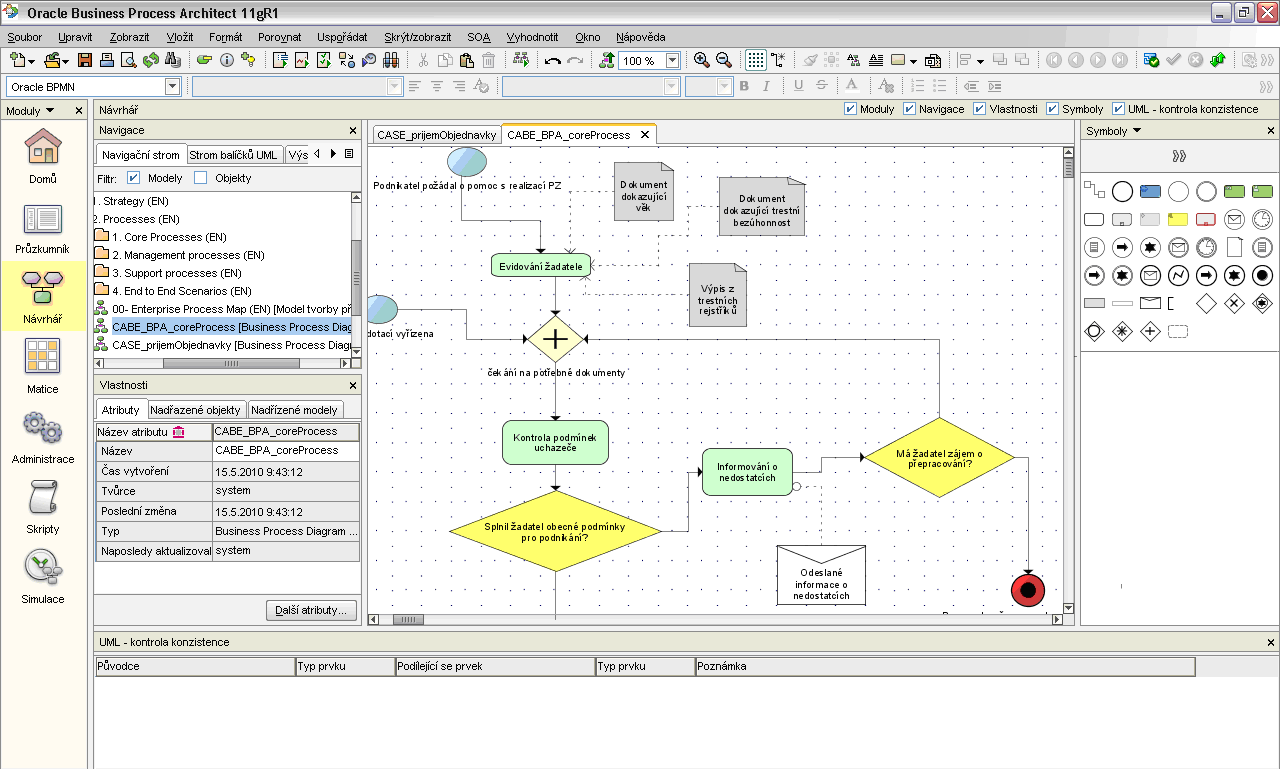Click the Poznámka column header
The image size is (1280, 769).
pyautogui.click(x=945, y=666)
